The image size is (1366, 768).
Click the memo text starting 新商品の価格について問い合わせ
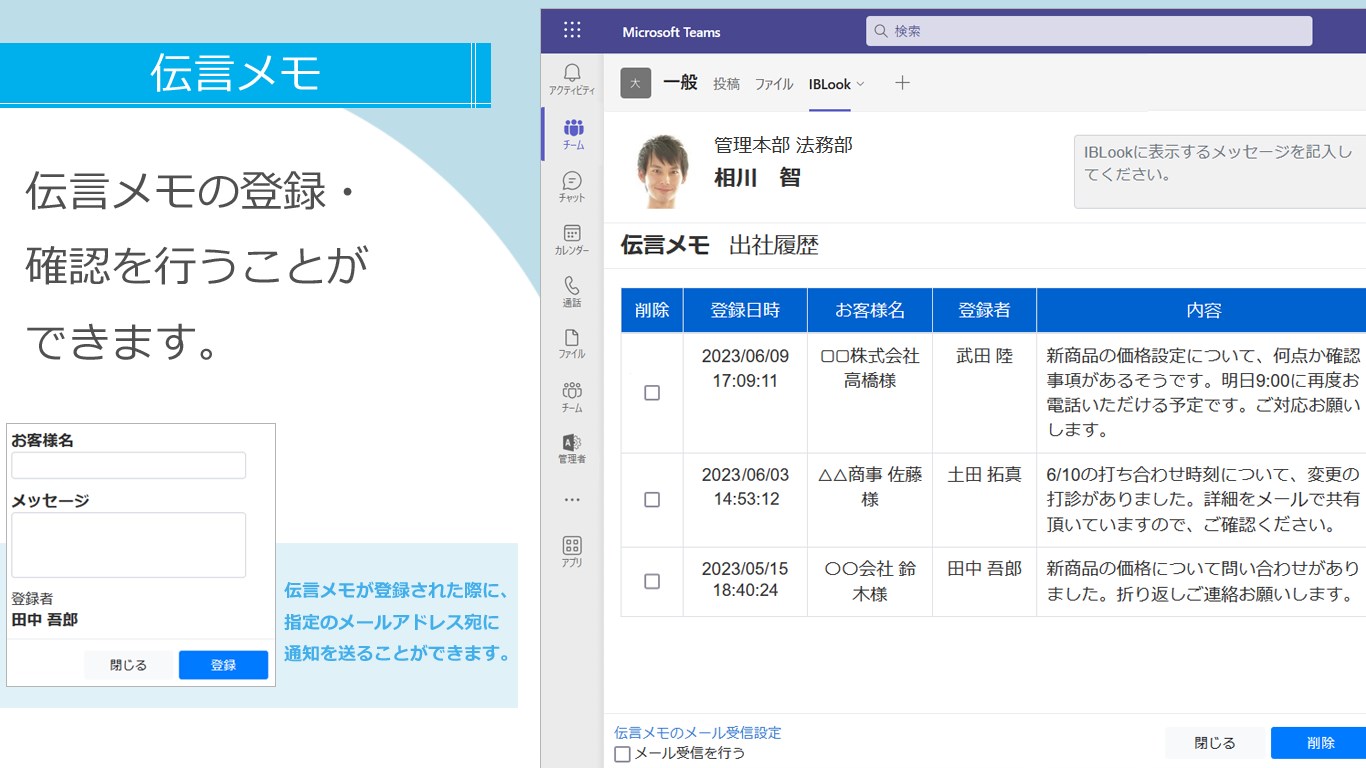click(1203, 581)
